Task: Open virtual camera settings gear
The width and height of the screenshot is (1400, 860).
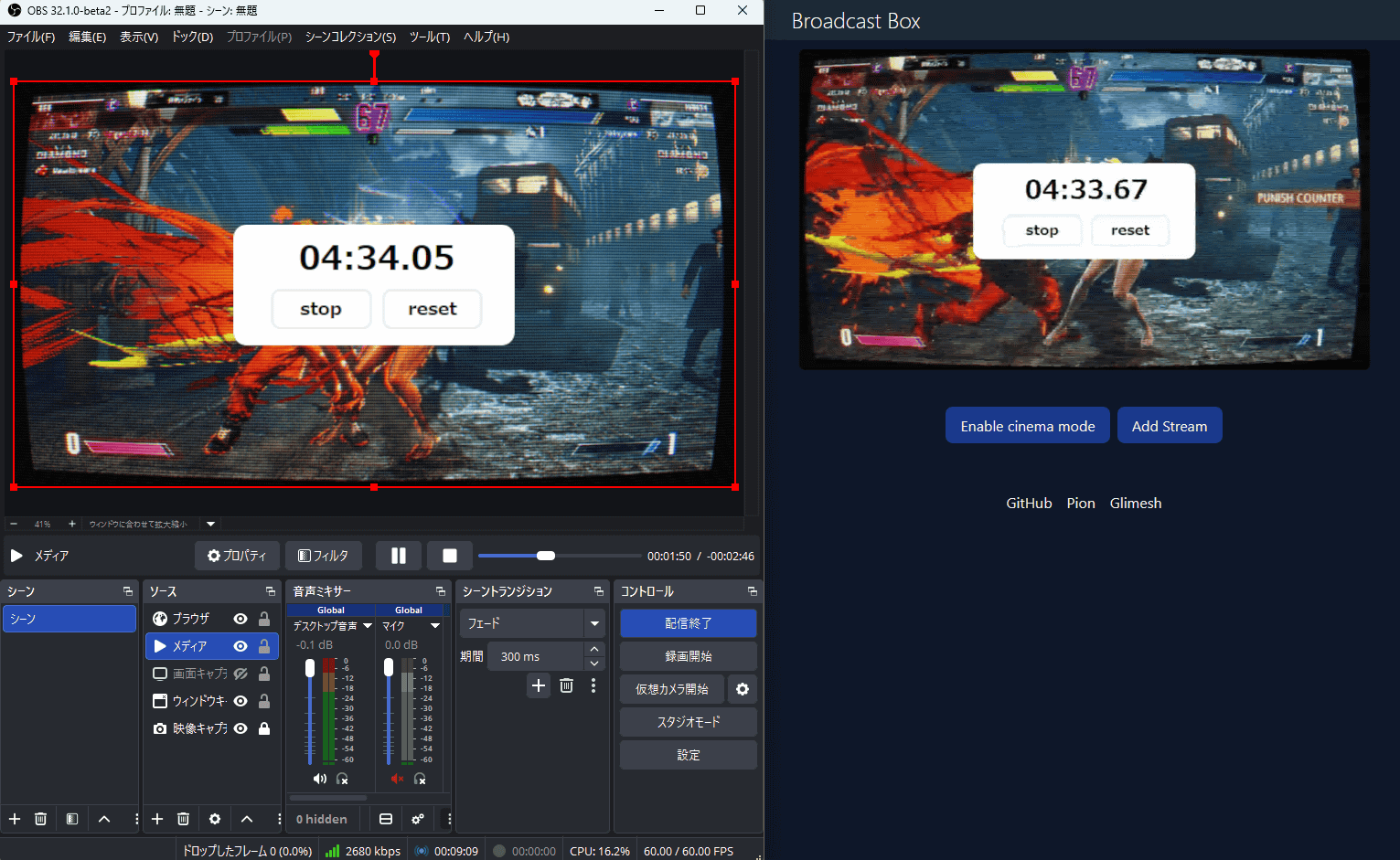Action: pyautogui.click(x=743, y=689)
